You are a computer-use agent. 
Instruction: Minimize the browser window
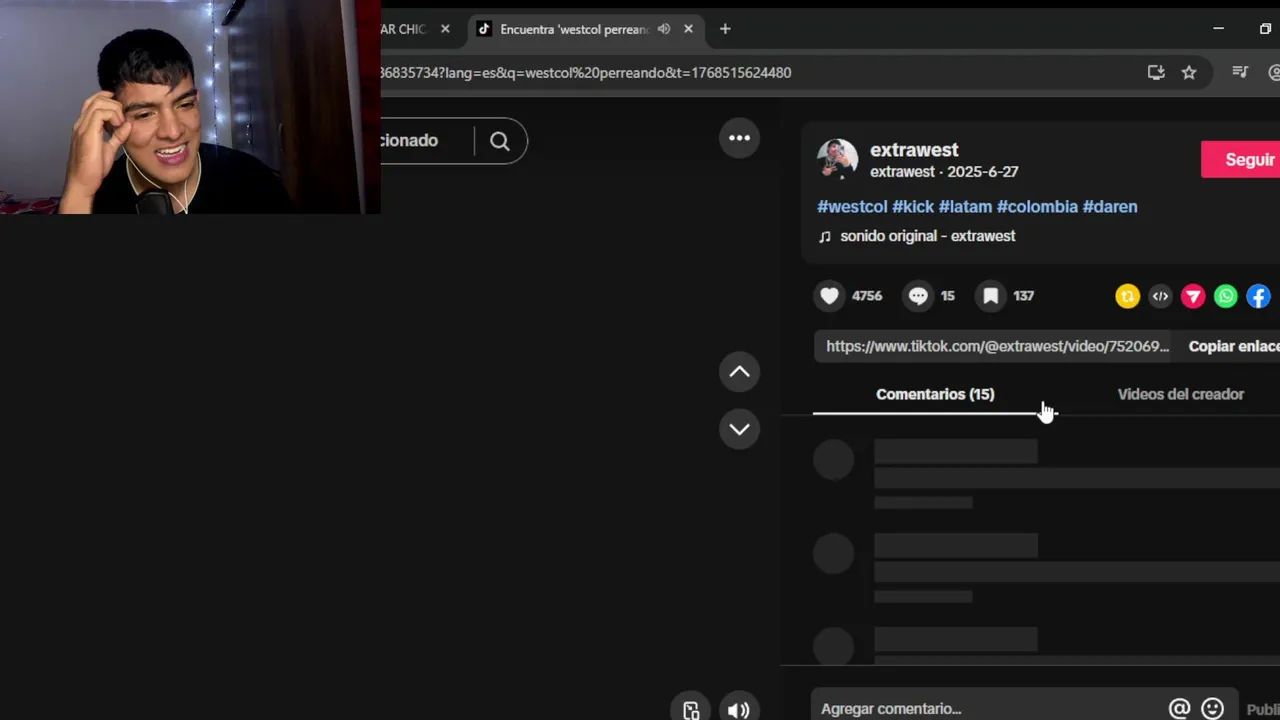(1218, 29)
